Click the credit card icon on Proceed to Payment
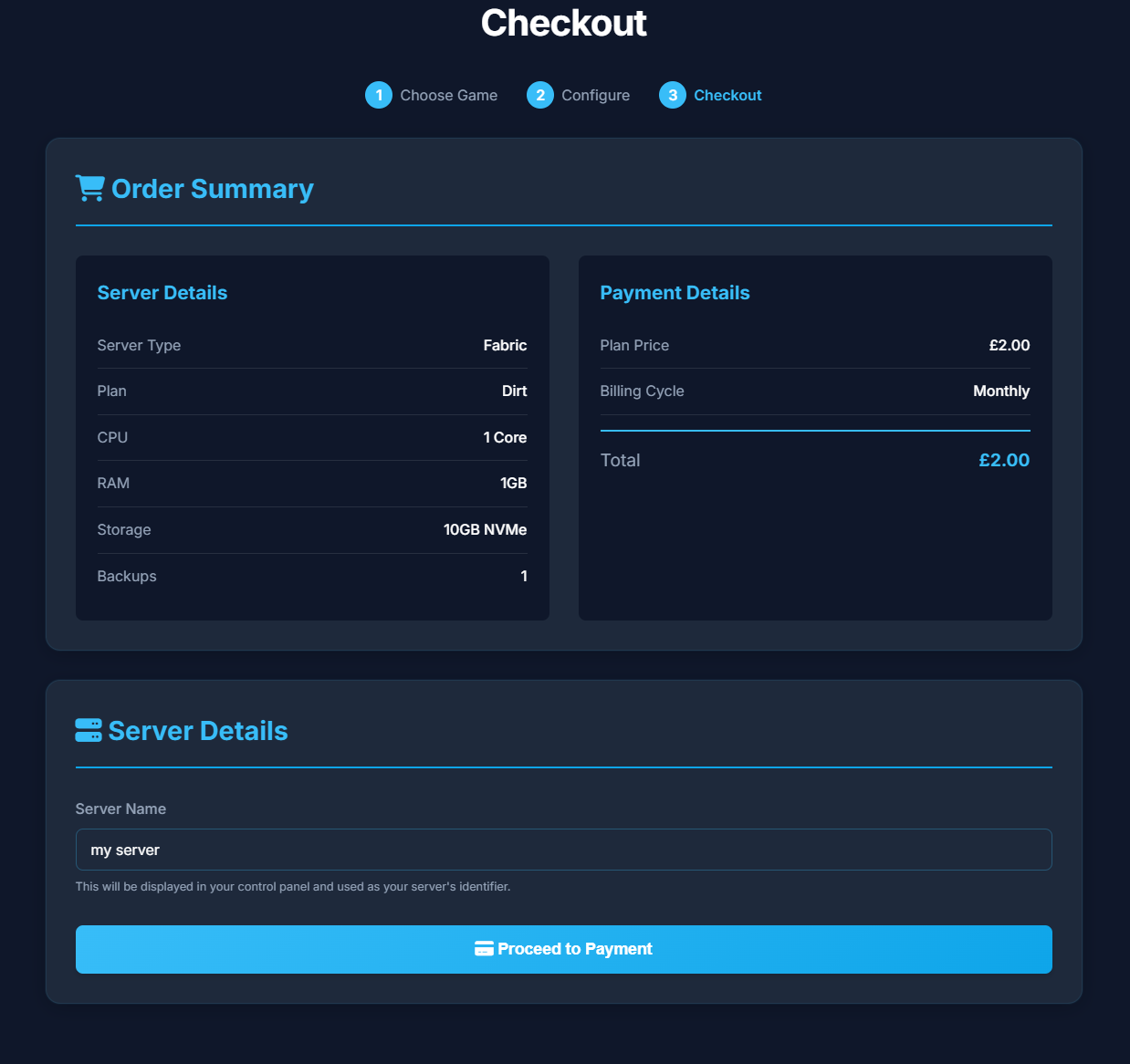Viewport: 1130px width, 1064px height. point(483,949)
